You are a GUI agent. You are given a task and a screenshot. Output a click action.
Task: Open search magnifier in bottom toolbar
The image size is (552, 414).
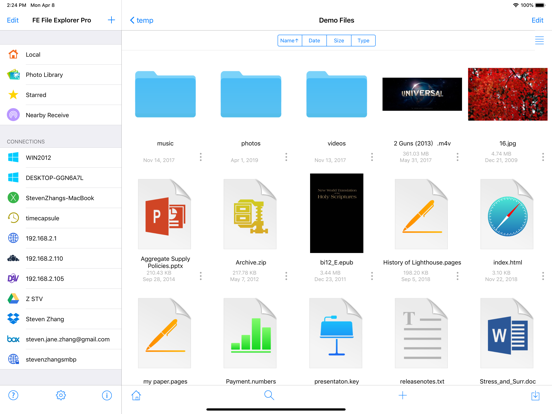[x=269, y=395]
